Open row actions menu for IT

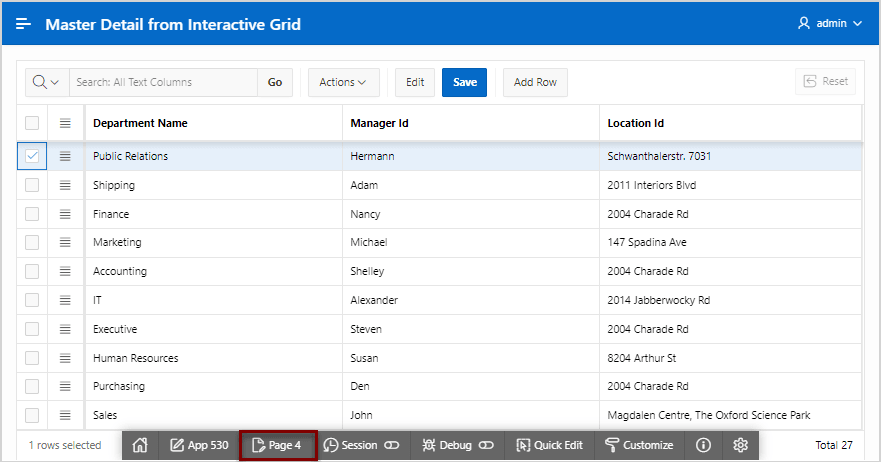65,300
